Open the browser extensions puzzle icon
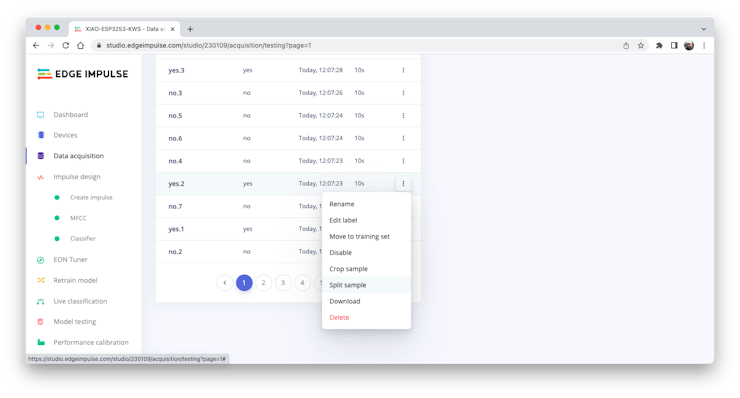740x398 pixels. (x=659, y=45)
